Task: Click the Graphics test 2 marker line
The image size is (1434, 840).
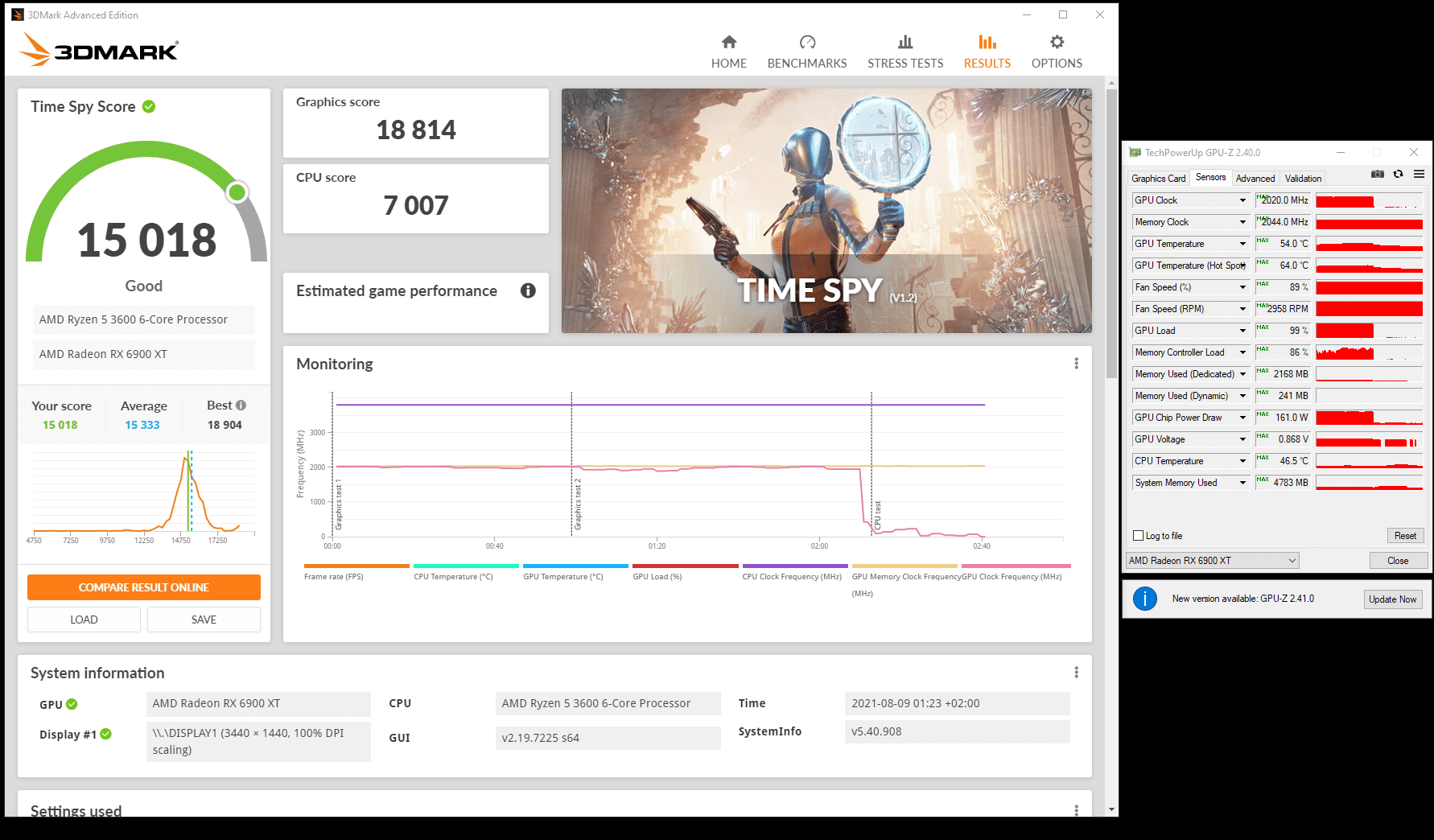Action: [572, 463]
